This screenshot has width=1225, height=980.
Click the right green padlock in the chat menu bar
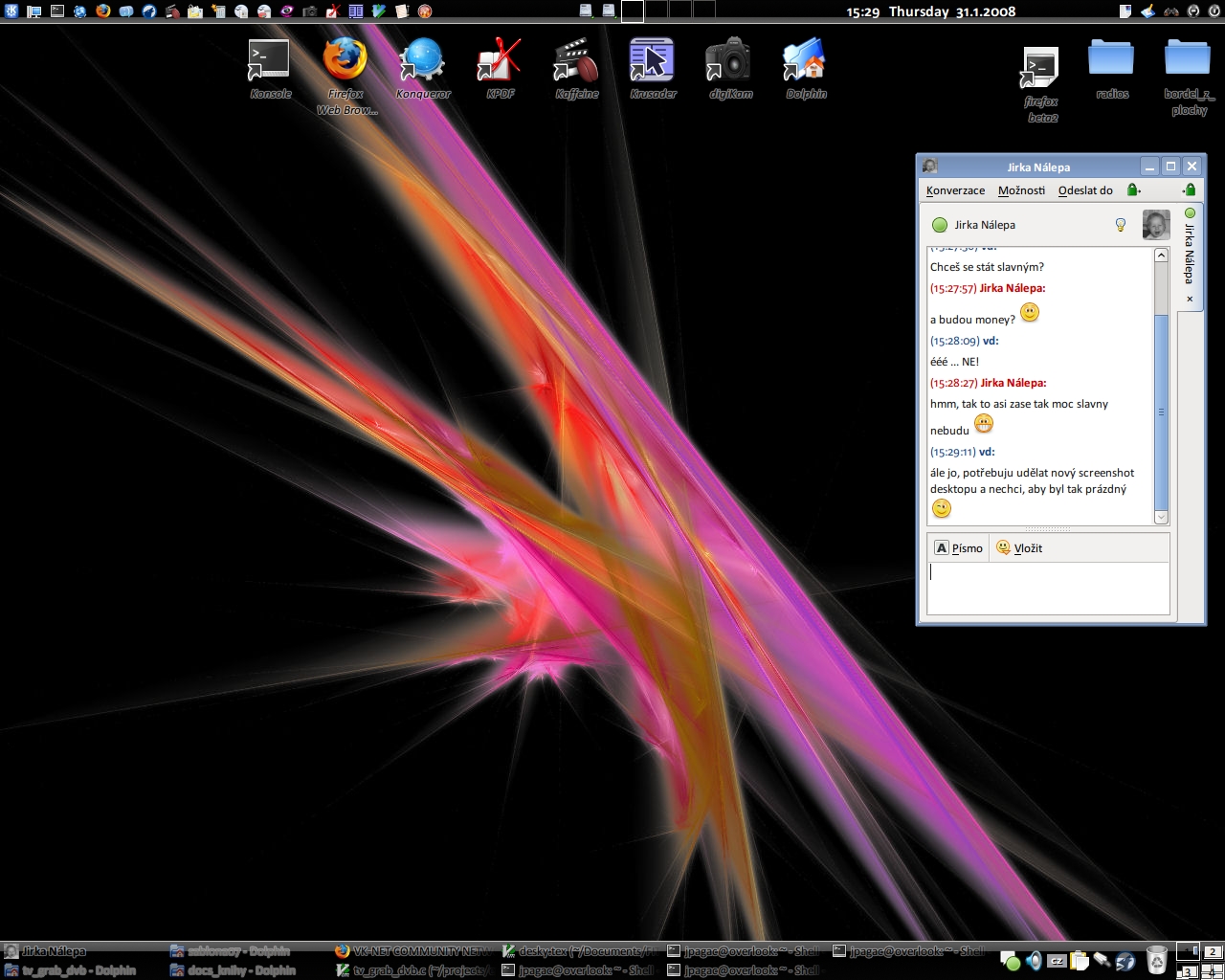[x=1189, y=190]
